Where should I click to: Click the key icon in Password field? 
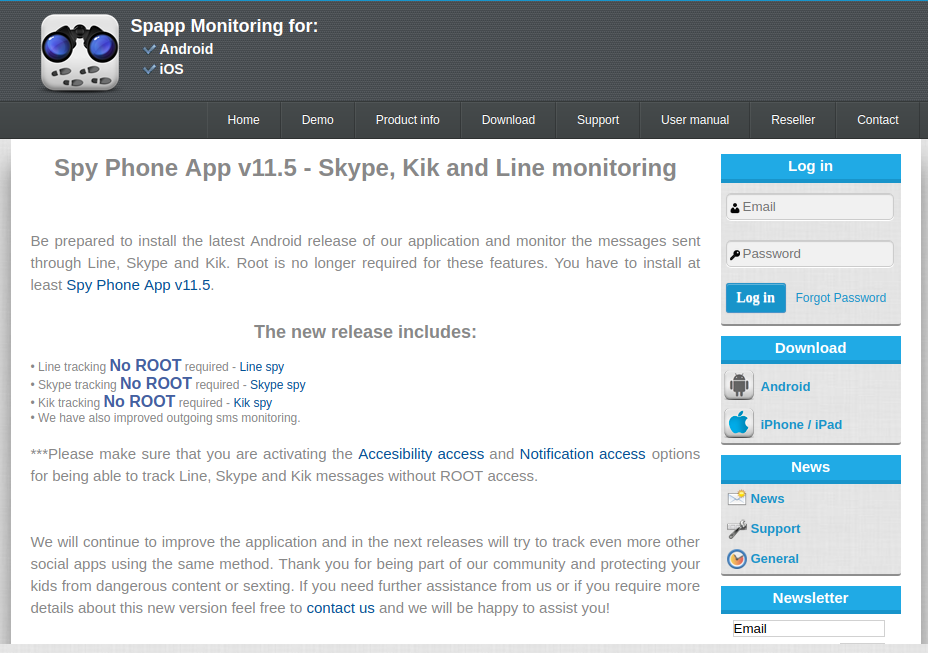tap(735, 255)
